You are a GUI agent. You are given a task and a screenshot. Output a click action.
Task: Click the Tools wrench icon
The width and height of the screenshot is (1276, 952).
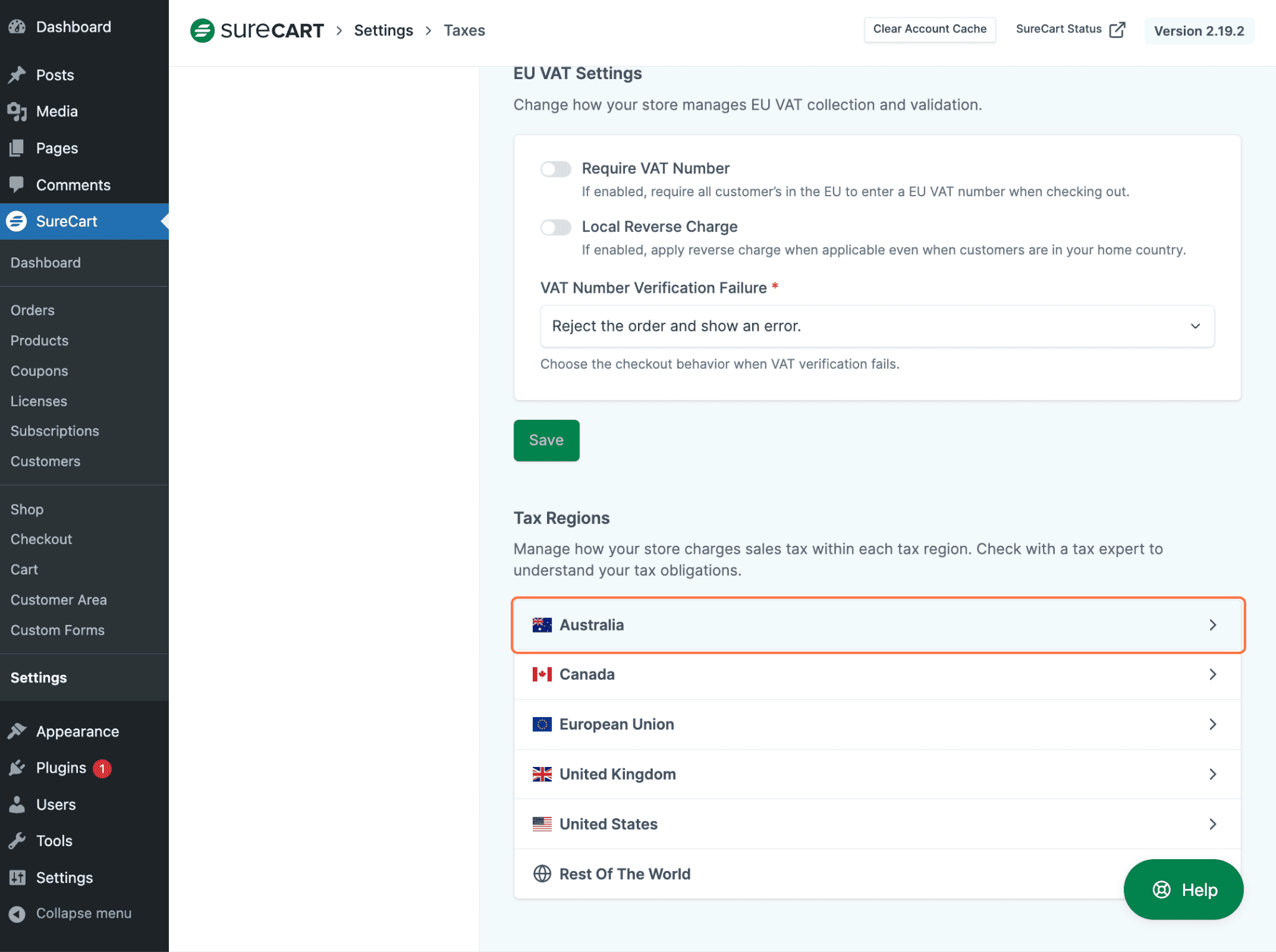point(17,840)
